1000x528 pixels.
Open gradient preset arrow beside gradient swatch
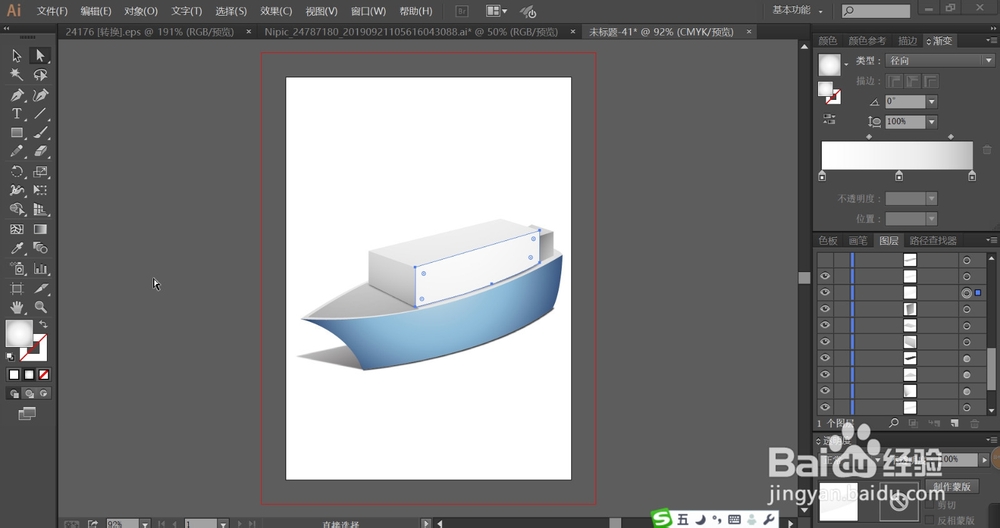coord(846,64)
